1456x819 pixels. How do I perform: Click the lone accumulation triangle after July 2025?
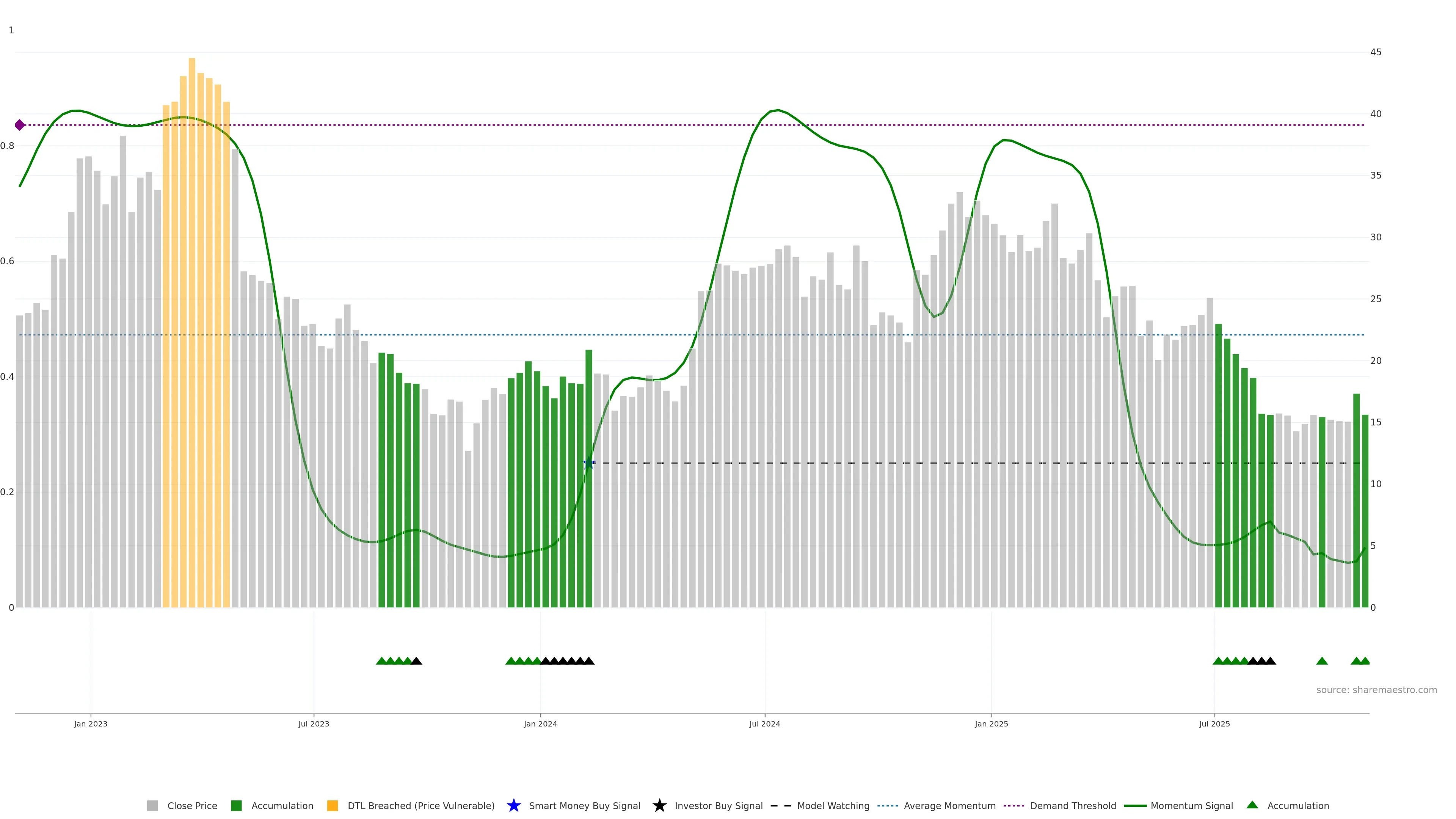(1321, 661)
